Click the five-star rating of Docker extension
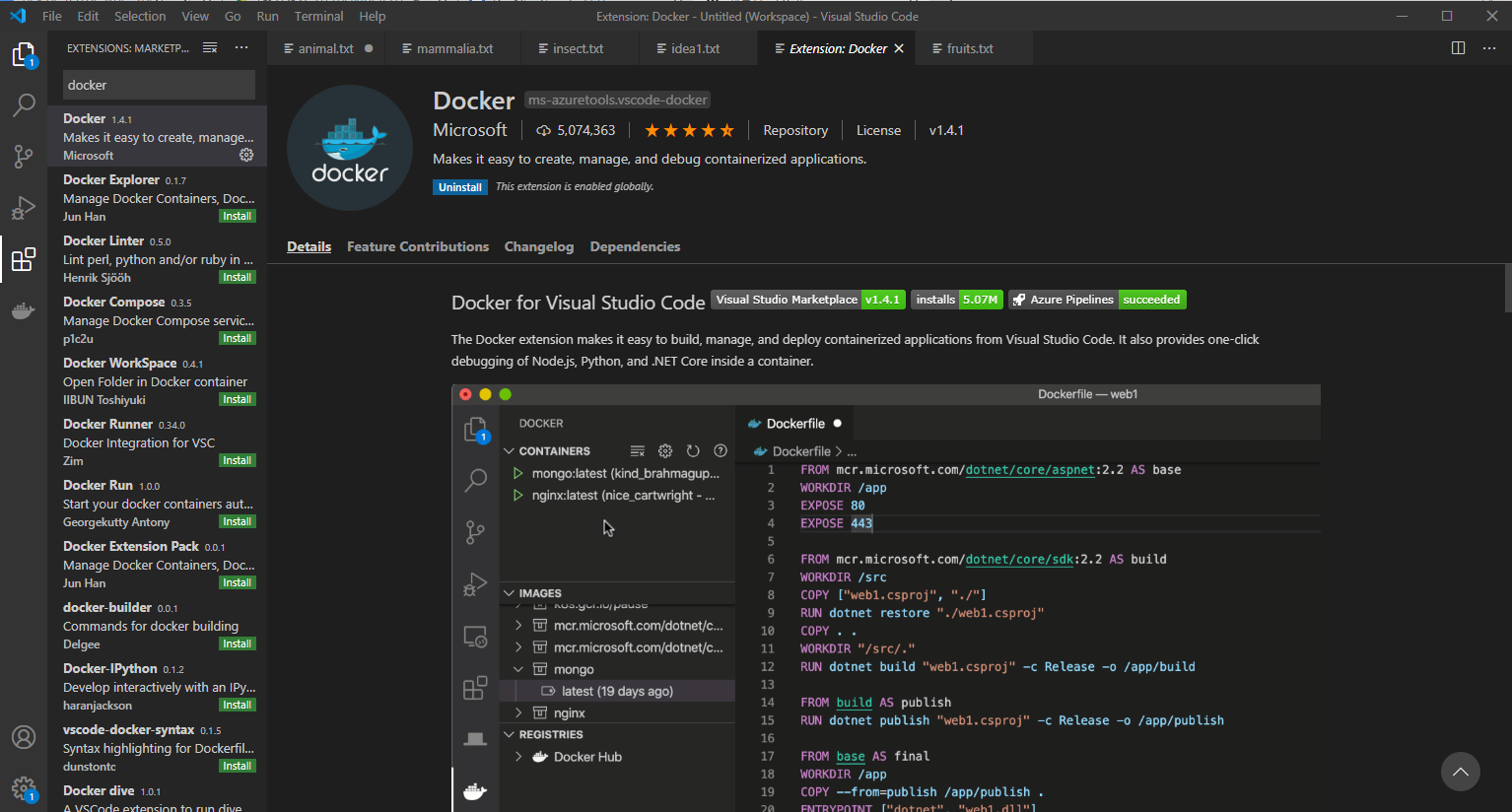Screen dimensions: 1512x812 [689, 130]
